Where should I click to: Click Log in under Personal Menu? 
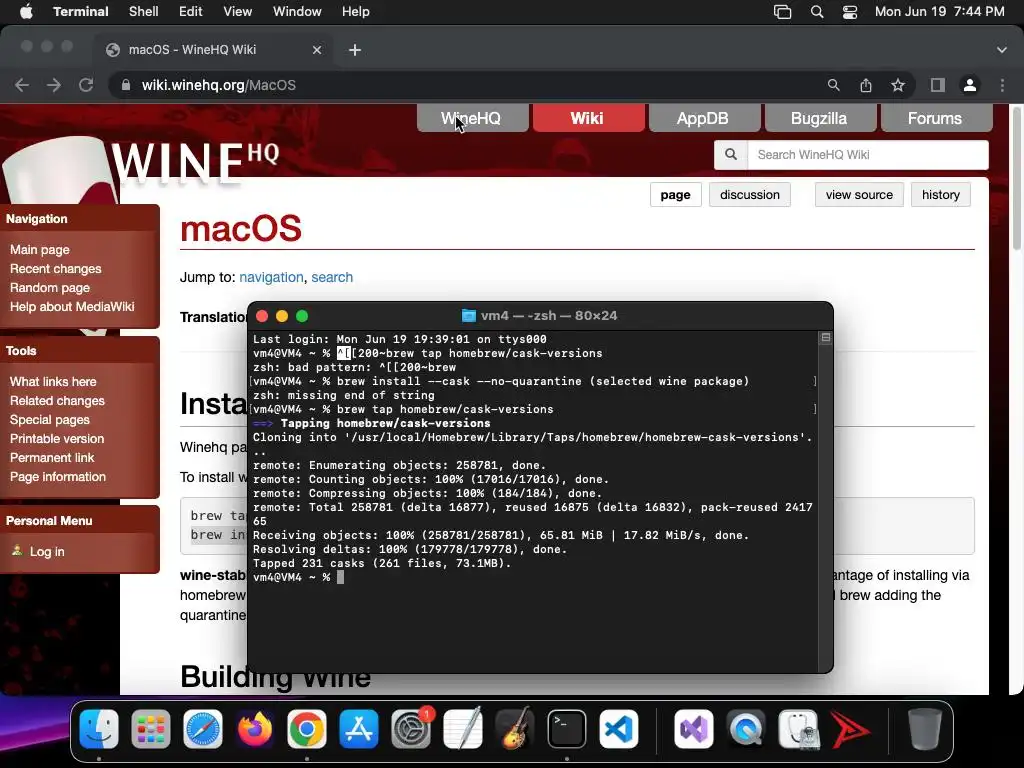click(x=47, y=552)
